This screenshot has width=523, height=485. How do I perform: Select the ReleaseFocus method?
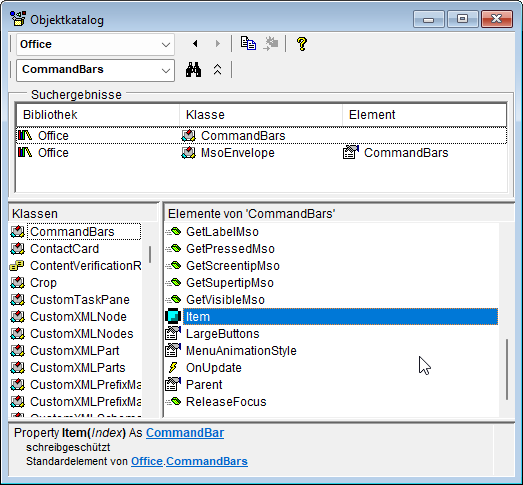coord(226,402)
